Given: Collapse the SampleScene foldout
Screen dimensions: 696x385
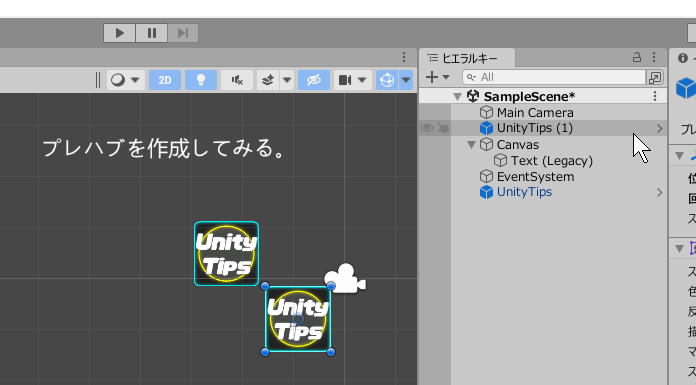Looking at the screenshot, I should (x=457, y=96).
